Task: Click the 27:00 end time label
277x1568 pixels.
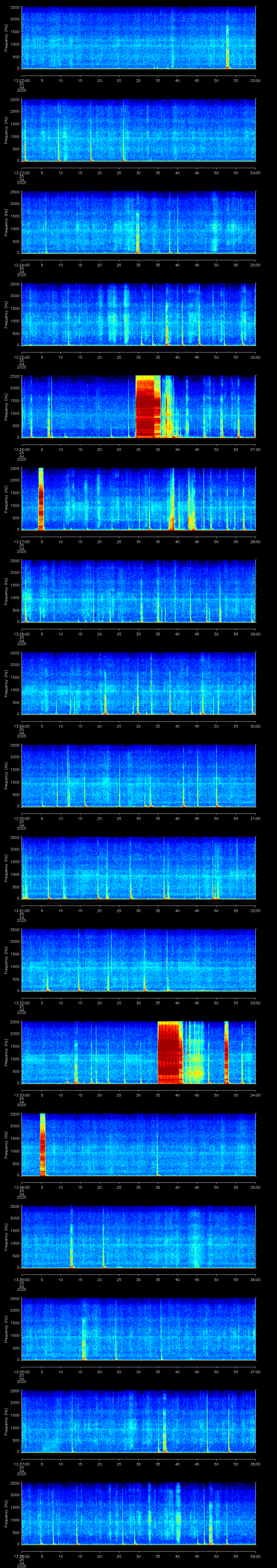Action: [256, 449]
